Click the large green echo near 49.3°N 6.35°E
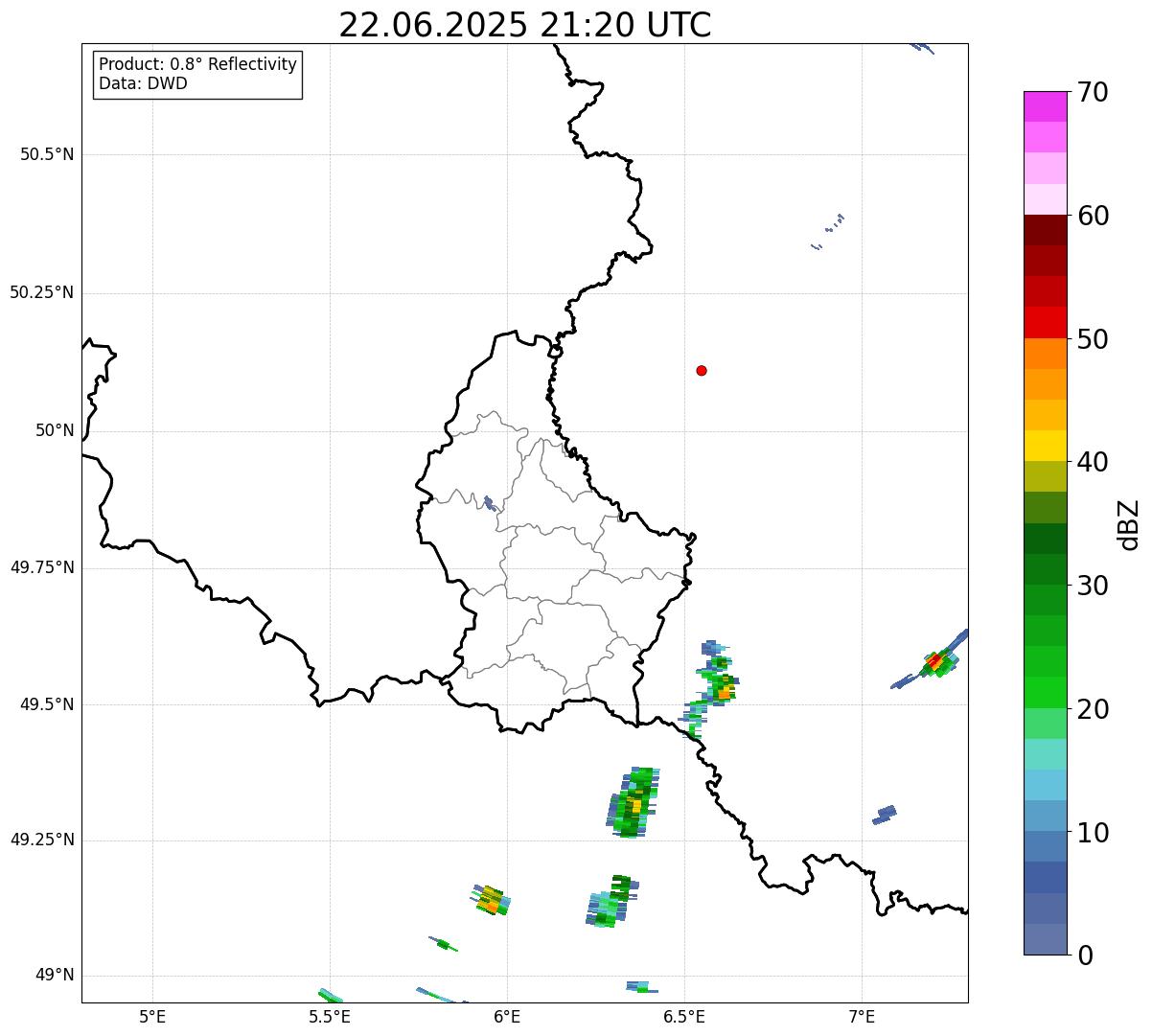Screen dimensions: 1152x1036 click(633, 803)
